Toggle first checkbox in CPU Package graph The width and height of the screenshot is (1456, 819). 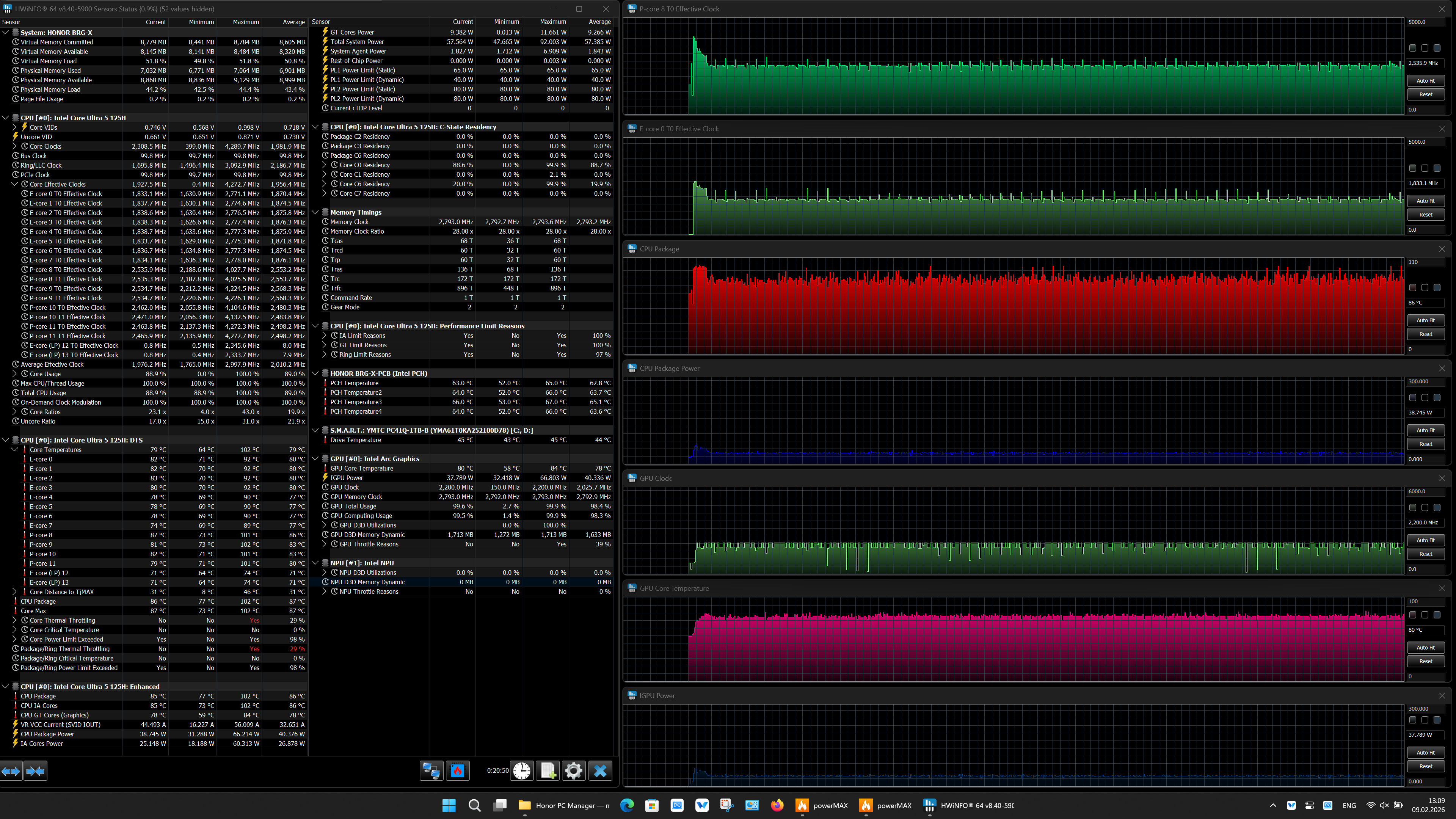click(x=1412, y=288)
